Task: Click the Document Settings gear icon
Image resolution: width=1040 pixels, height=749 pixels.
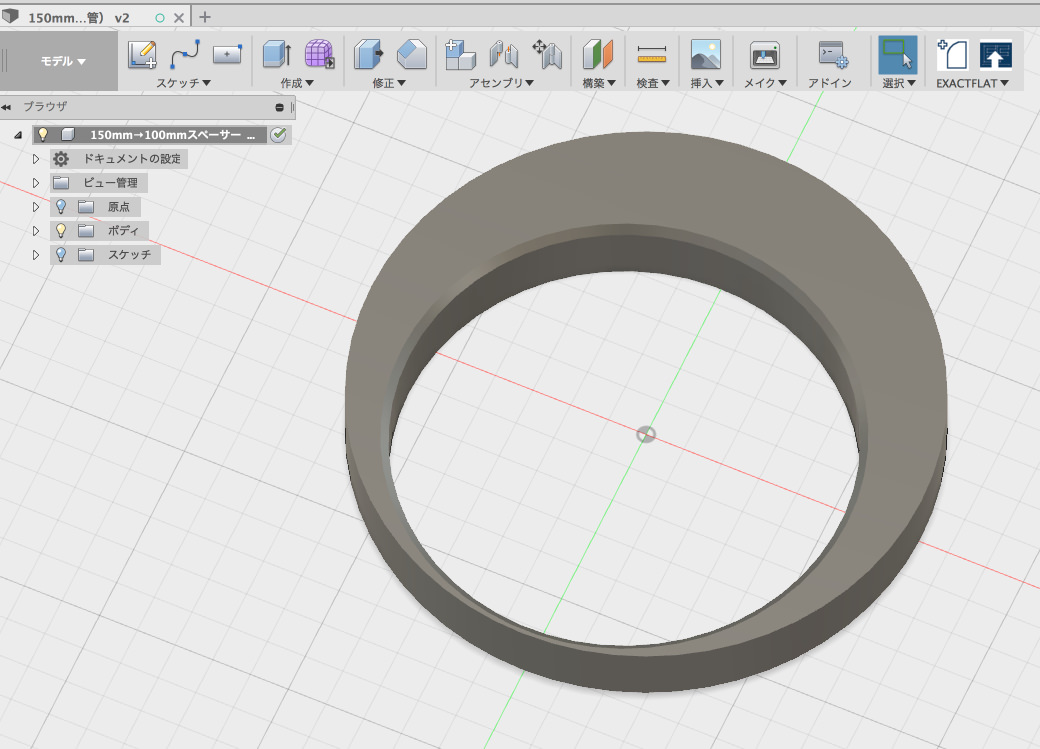Action: [x=61, y=159]
